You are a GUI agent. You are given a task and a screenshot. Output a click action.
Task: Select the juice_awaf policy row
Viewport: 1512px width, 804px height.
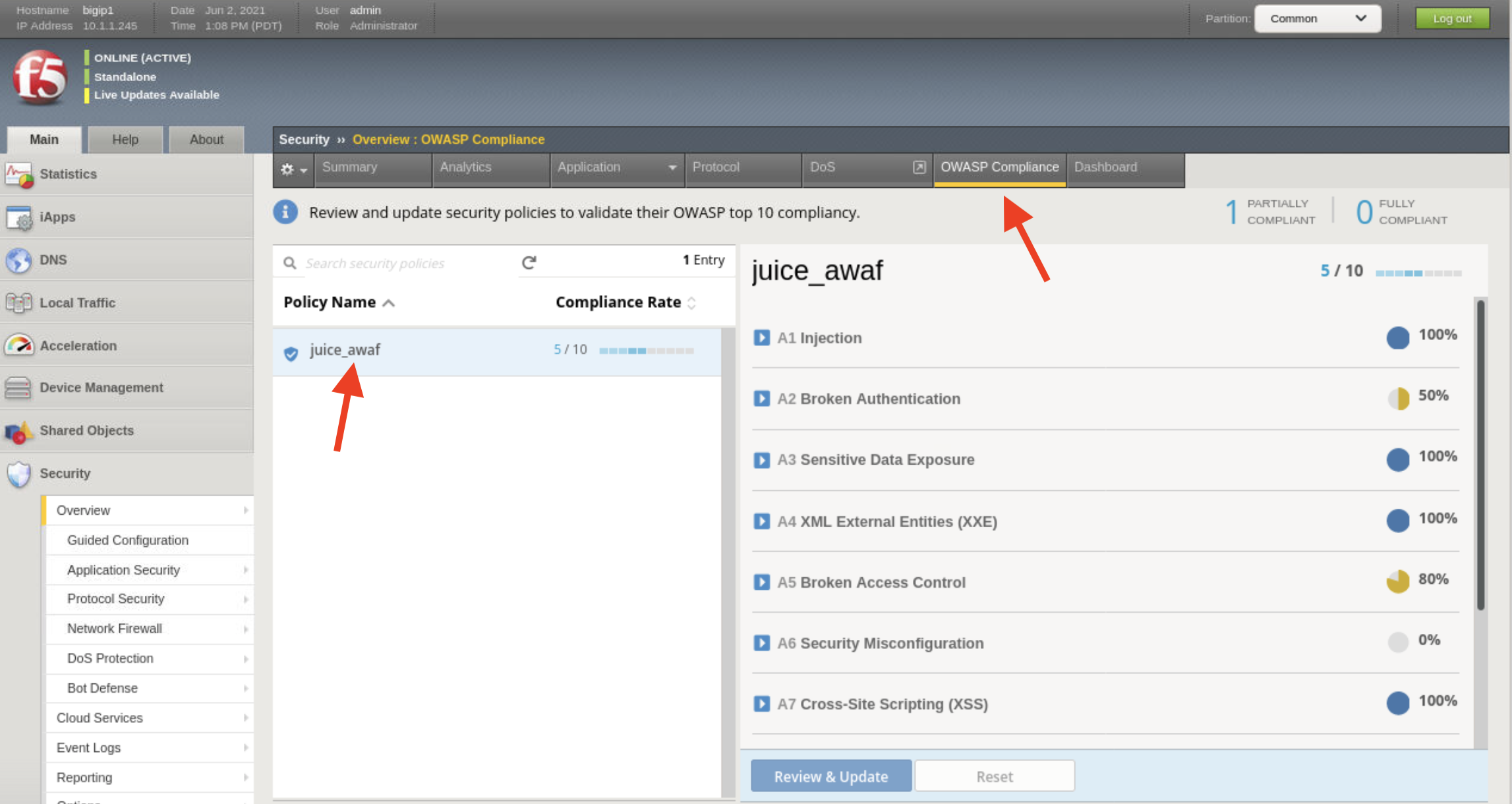[x=497, y=352]
